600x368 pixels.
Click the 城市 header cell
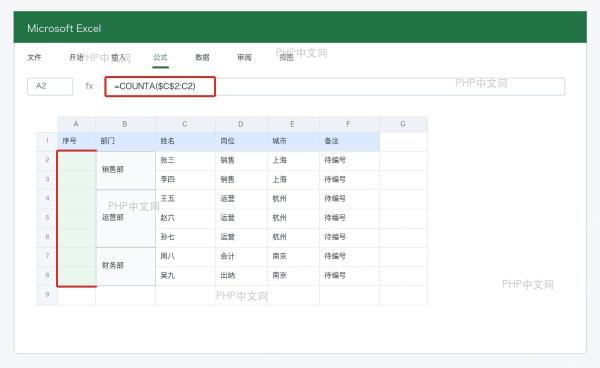(293, 141)
